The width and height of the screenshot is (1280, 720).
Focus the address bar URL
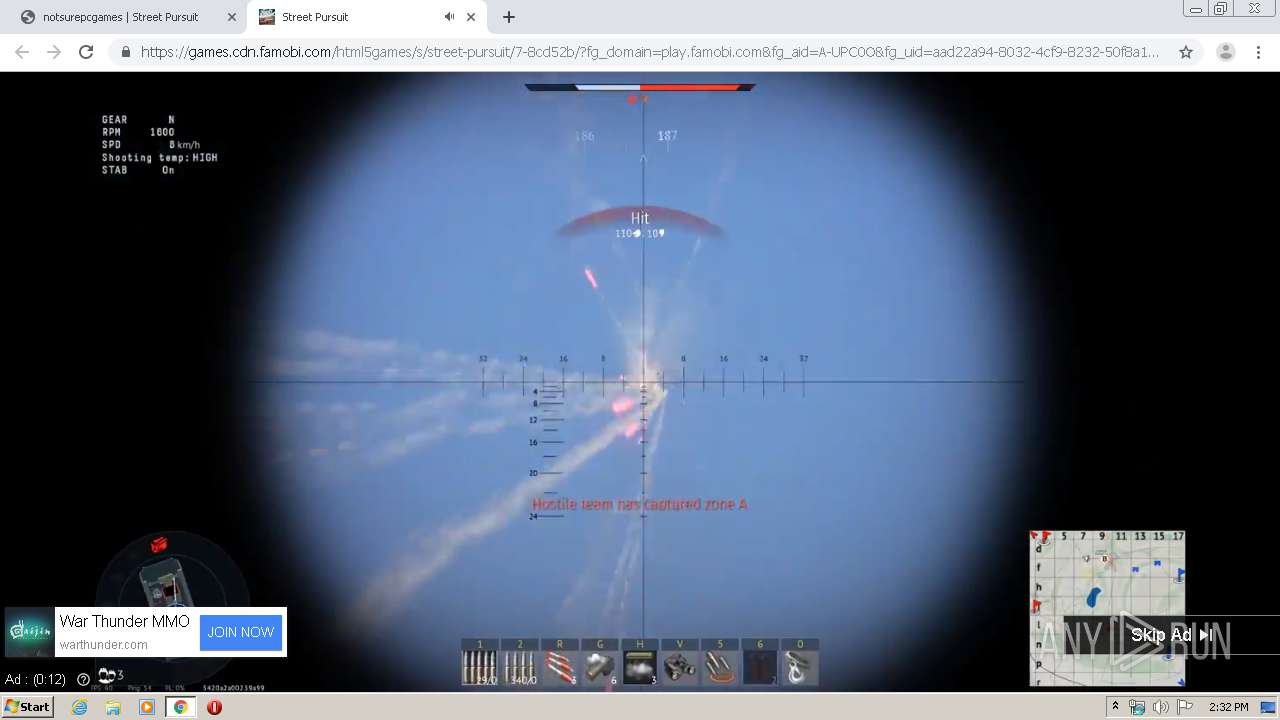pos(650,52)
